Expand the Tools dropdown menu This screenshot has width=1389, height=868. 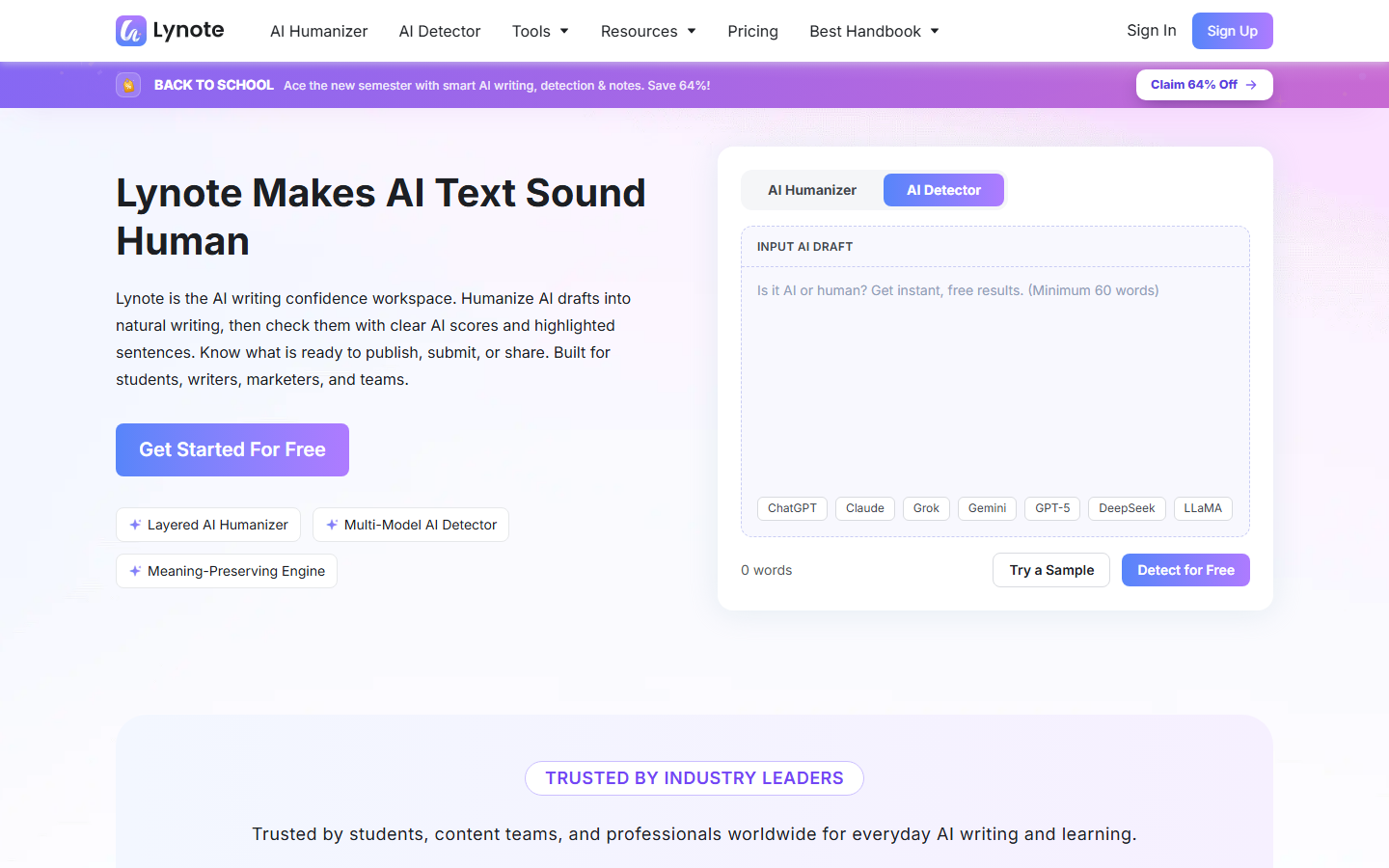click(540, 31)
